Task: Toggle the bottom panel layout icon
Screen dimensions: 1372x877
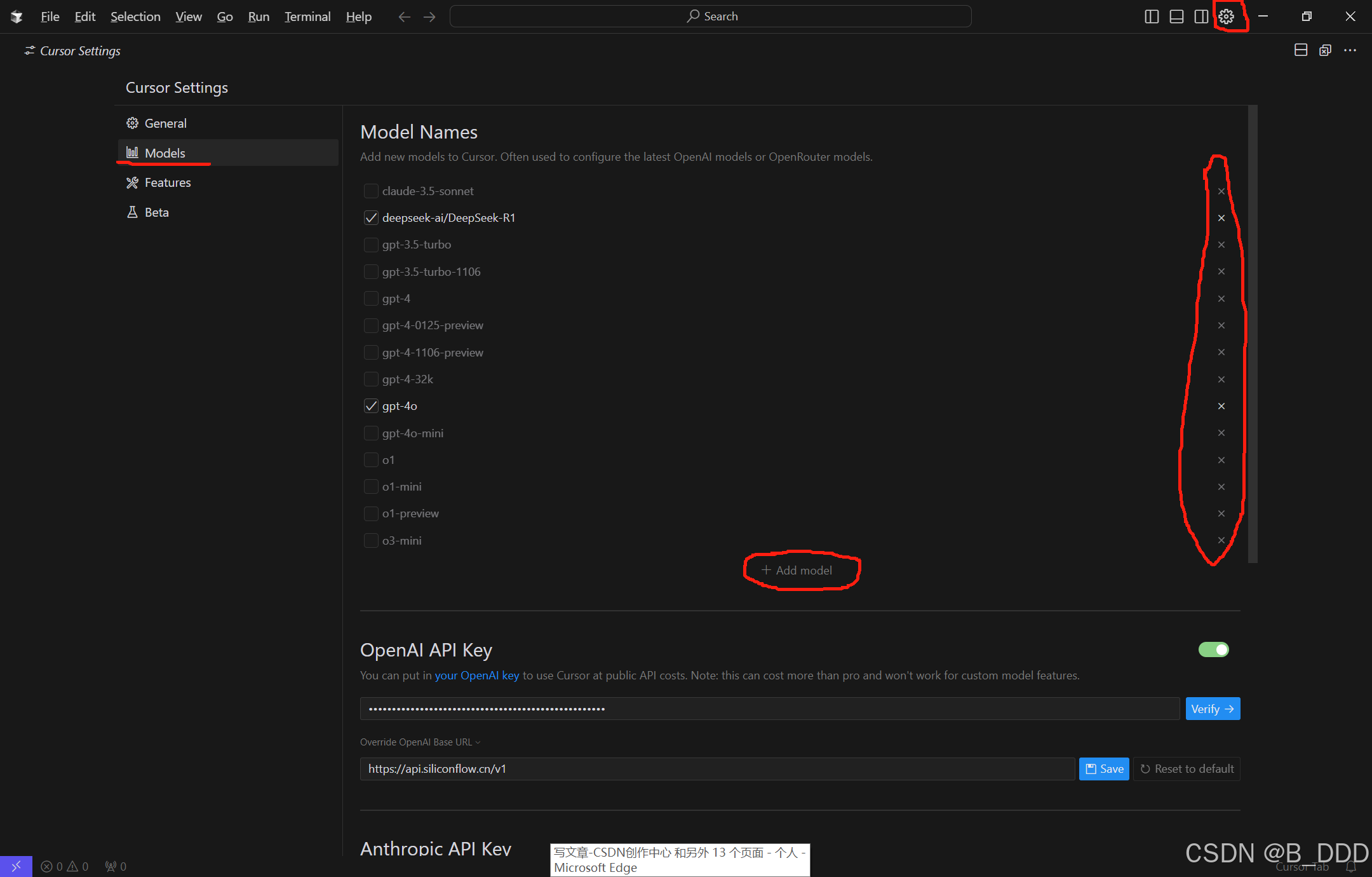Action: tap(1176, 17)
